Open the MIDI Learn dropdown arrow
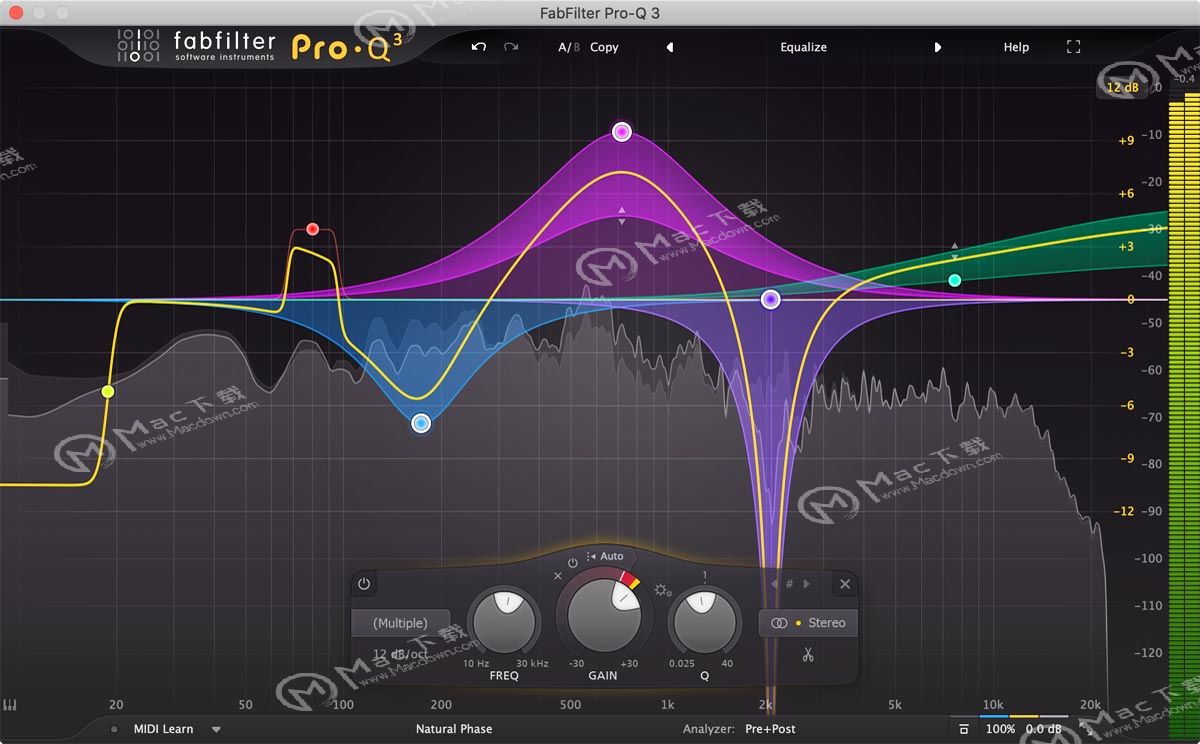The width and height of the screenshot is (1200, 744). pos(216,729)
